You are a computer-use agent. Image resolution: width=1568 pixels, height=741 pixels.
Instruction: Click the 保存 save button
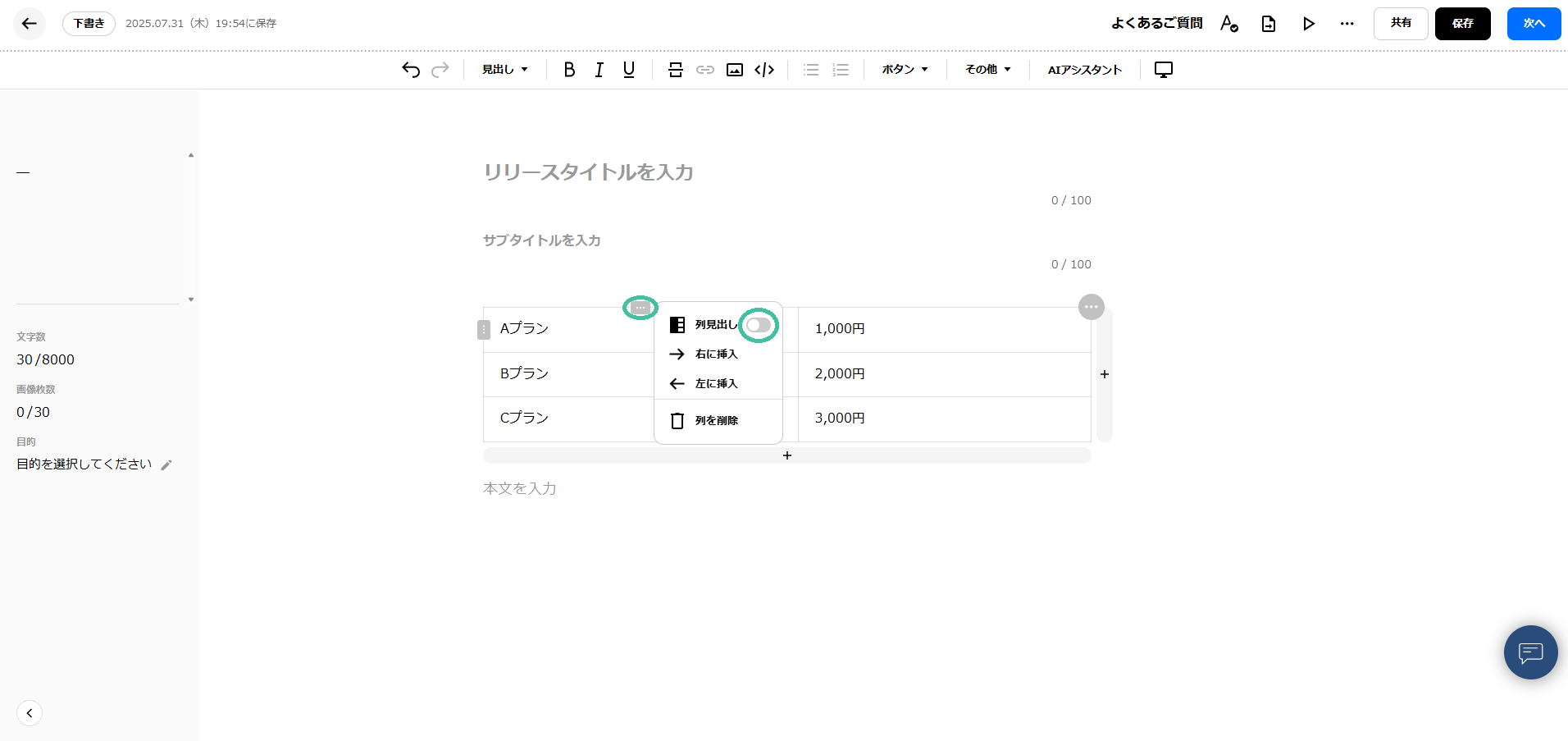click(1463, 23)
